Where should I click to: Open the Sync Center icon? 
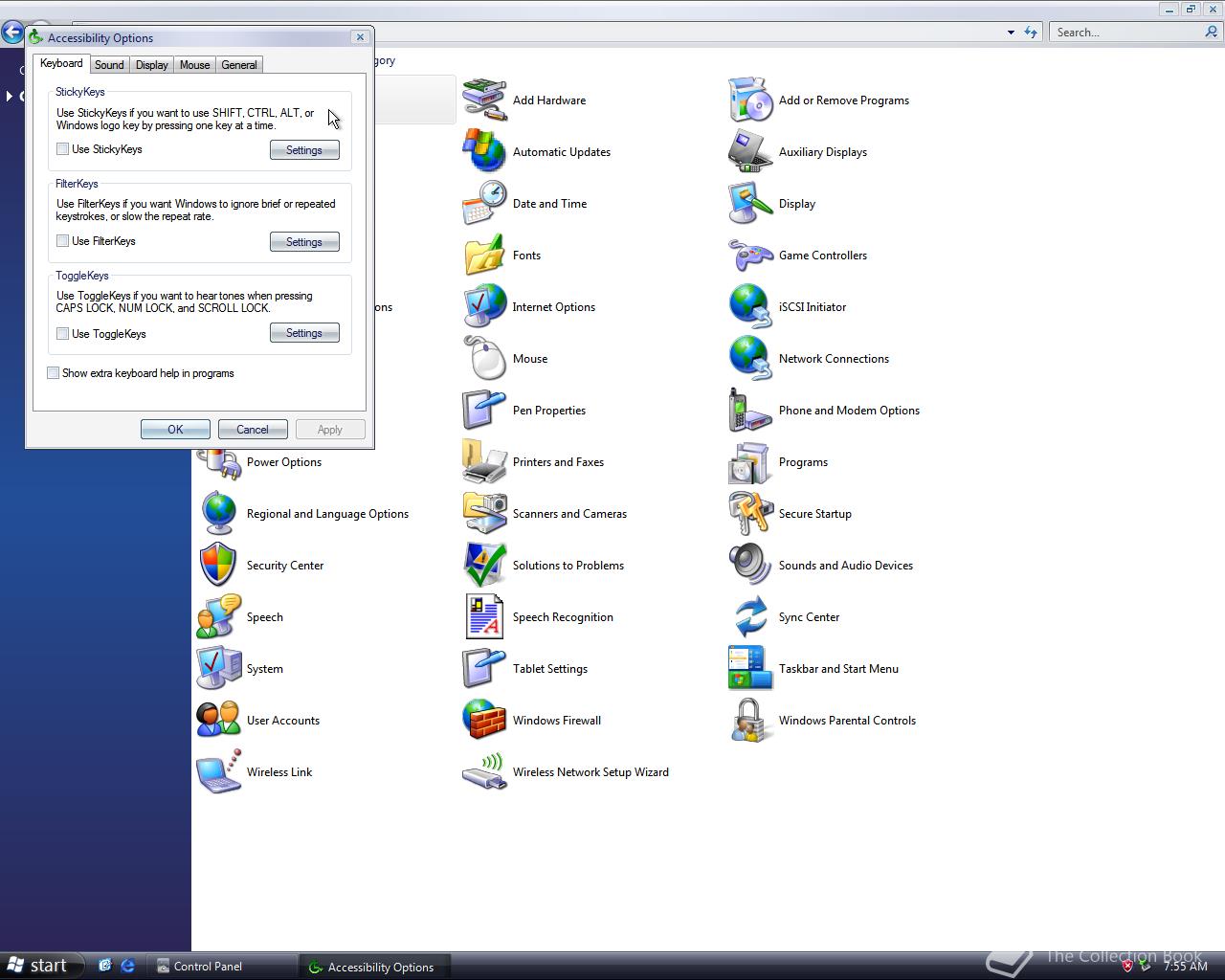pyautogui.click(x=750, y=617)
